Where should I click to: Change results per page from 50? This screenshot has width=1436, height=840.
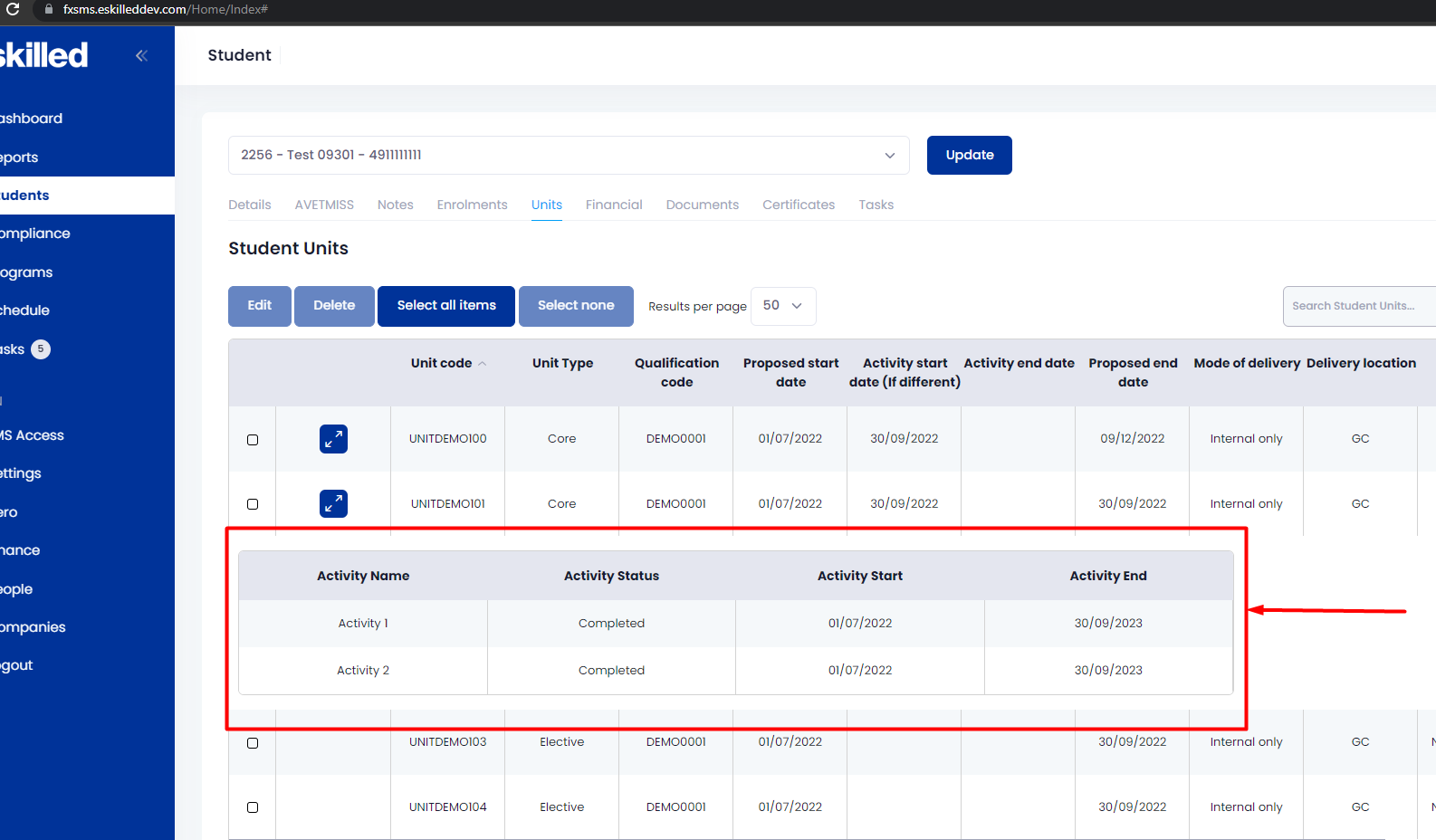click(783, 306)
